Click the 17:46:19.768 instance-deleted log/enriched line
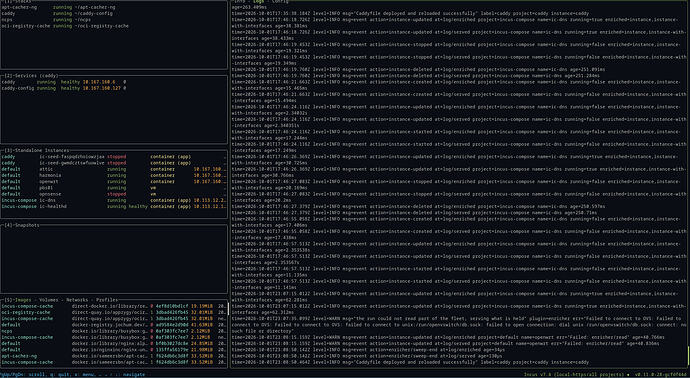 pos(418,70)
